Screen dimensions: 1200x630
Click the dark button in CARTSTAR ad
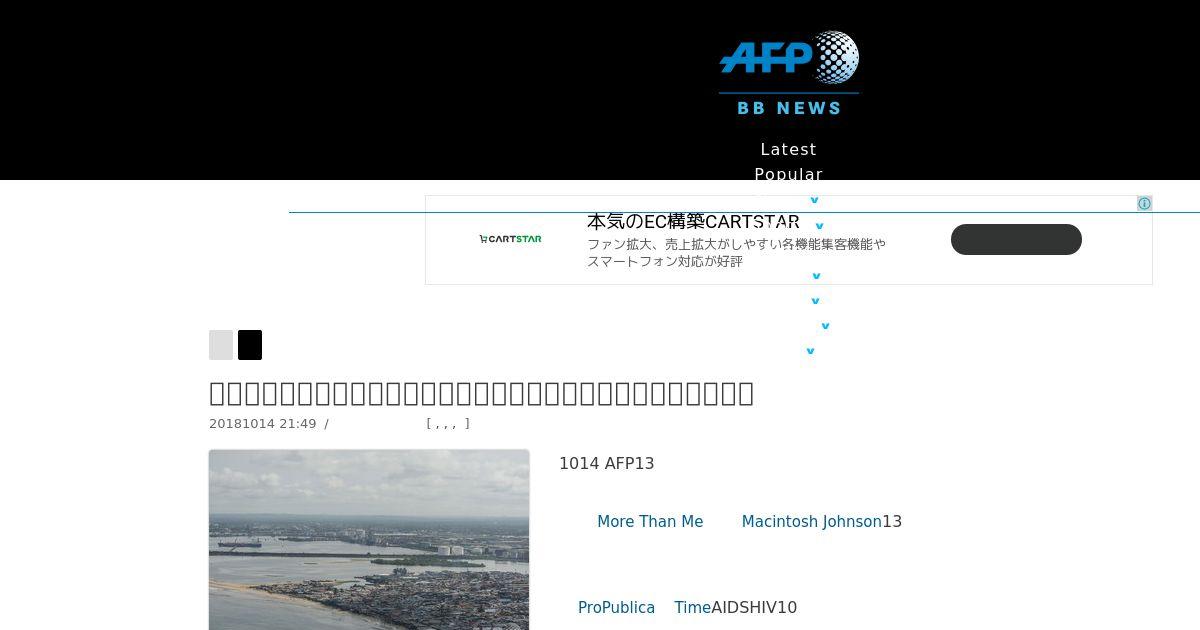[x=1016, y=240]
